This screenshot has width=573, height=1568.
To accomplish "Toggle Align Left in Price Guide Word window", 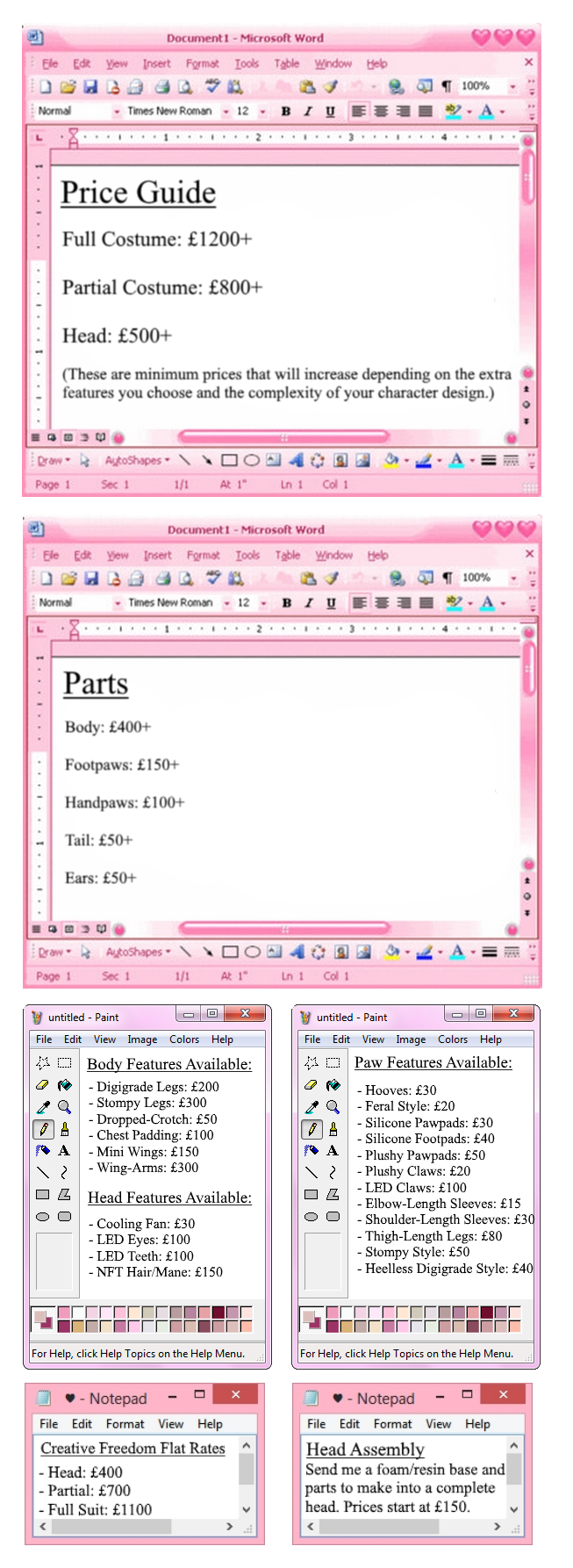I will coord(358,111).
